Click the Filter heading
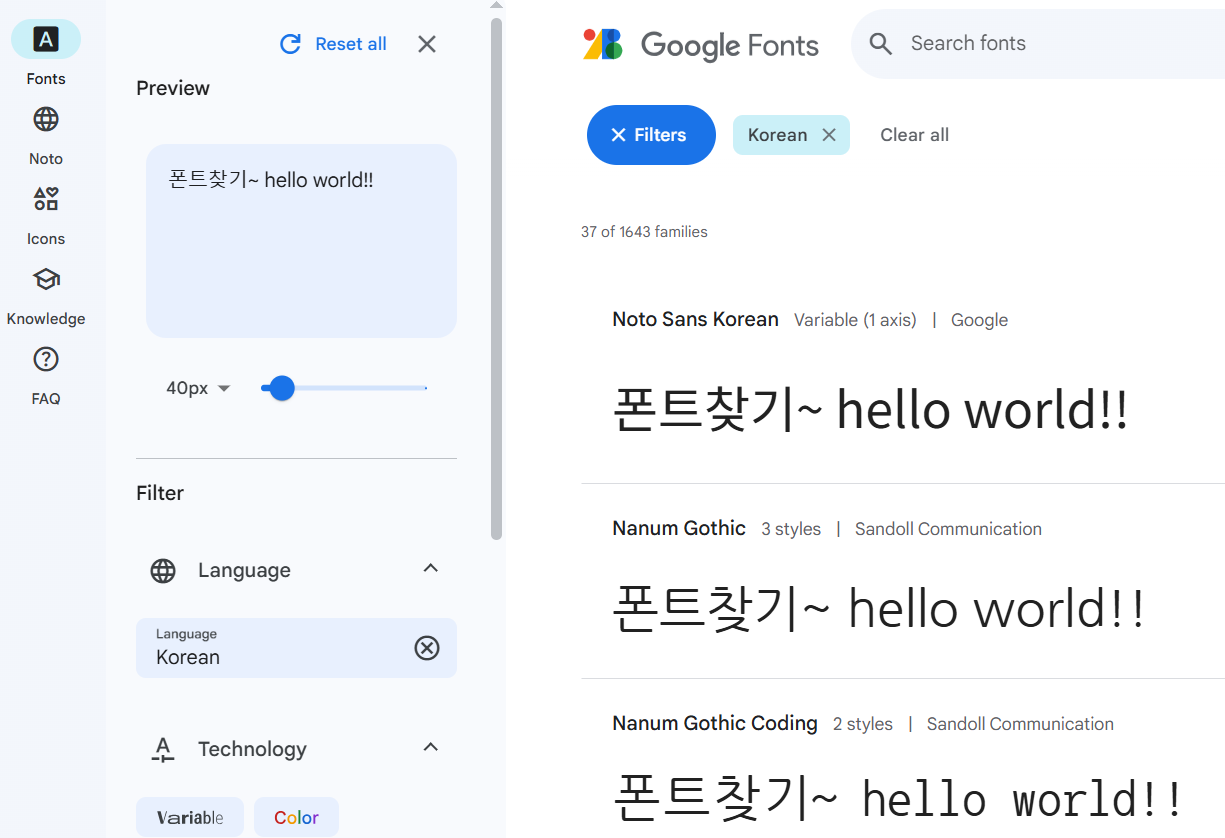The height and width of the screenshot is (838, 1225). tap(160, 493)
